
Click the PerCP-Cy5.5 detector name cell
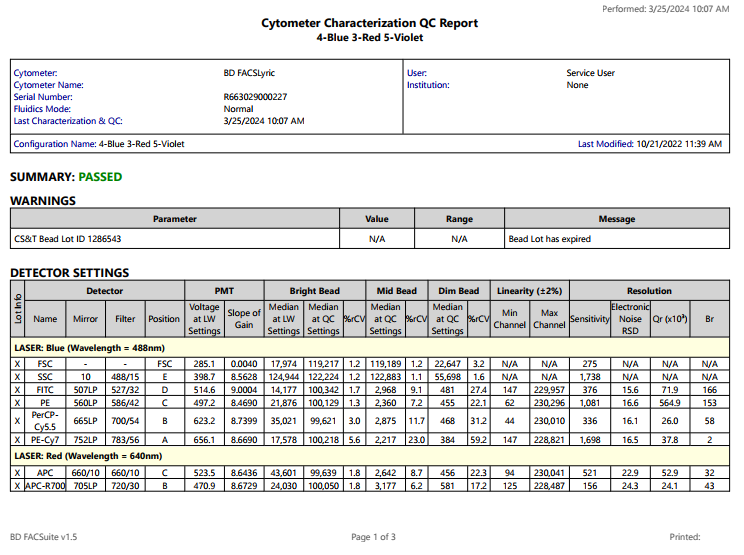tap(45, 422)
